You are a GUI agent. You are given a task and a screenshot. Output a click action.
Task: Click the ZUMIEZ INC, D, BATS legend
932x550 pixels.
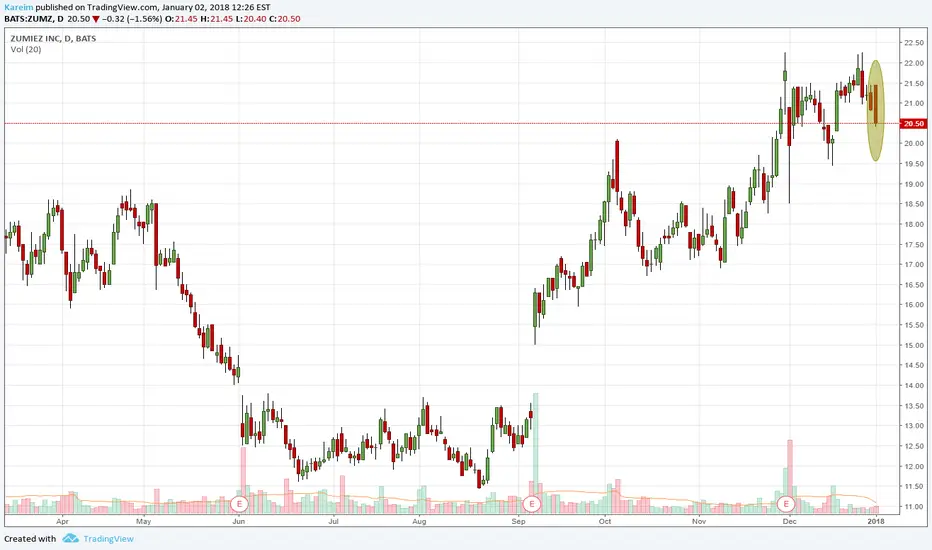(53, 38)
